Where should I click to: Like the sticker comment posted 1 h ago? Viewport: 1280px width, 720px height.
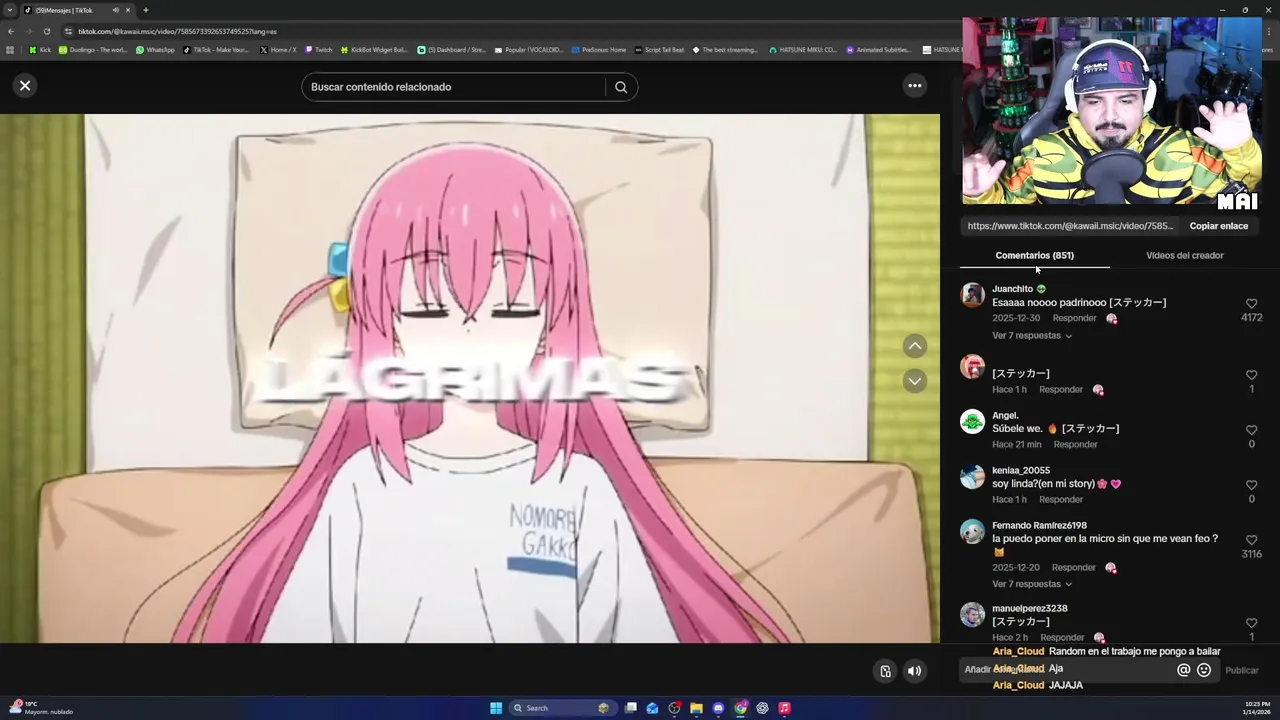[1251, 375]
